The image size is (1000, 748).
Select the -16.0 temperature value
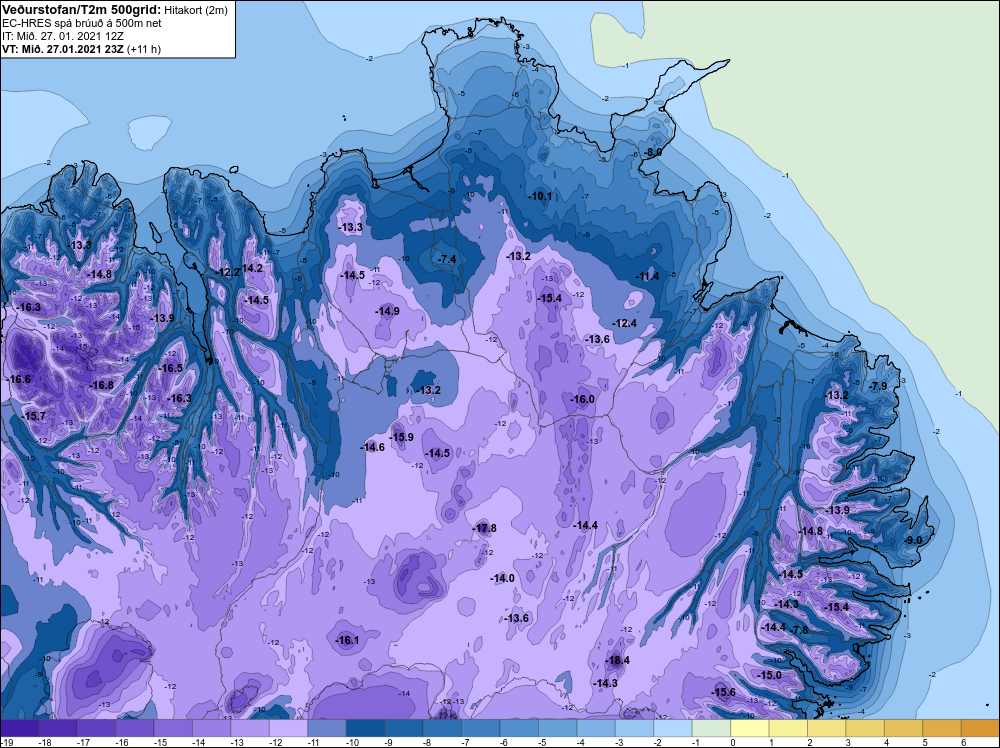[582, 399]
